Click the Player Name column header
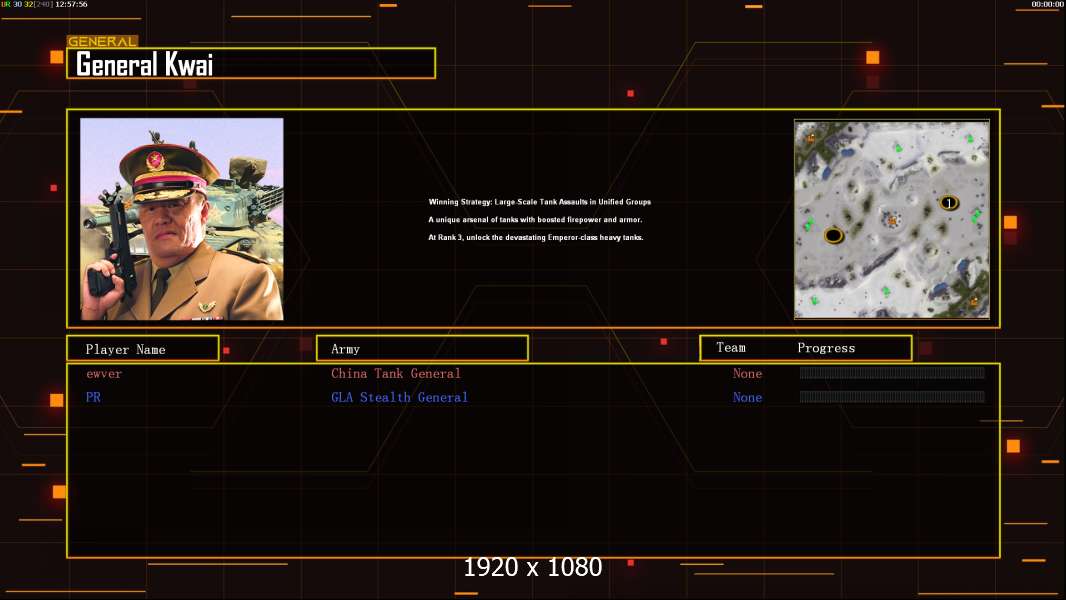Image resolution: width=1066 pixels, height=600 pixels. tap(142, 349)
